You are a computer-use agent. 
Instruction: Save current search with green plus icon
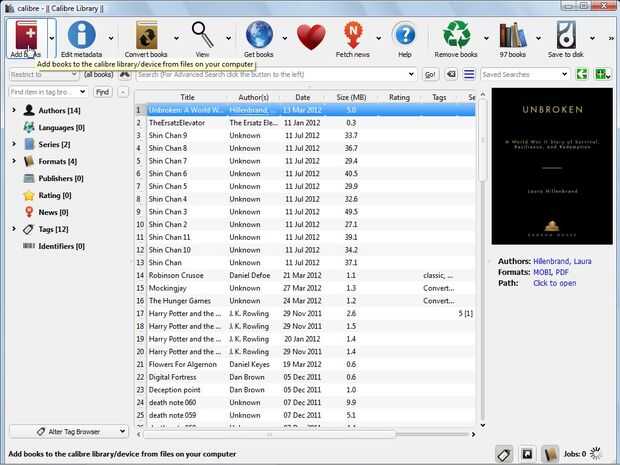coord(602,74)
